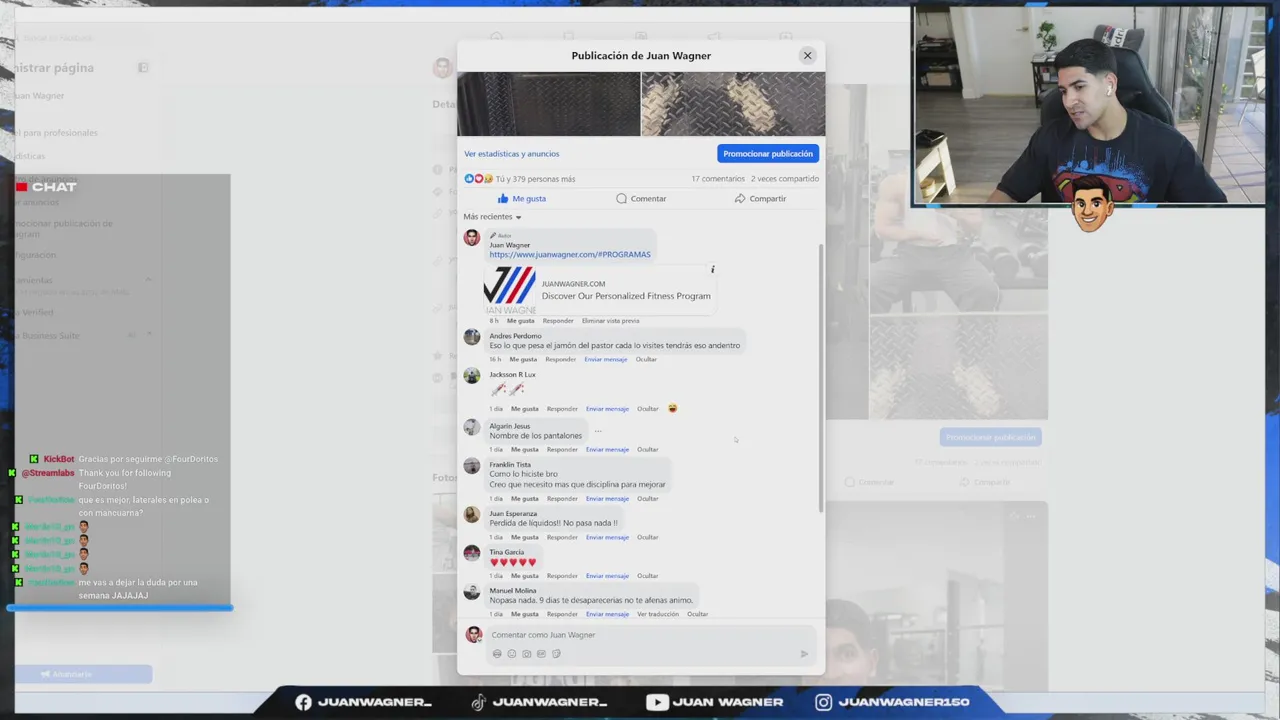Hide Franklin Tista's comment
The width and height of the screenshot is (1280, 720).
648,499
